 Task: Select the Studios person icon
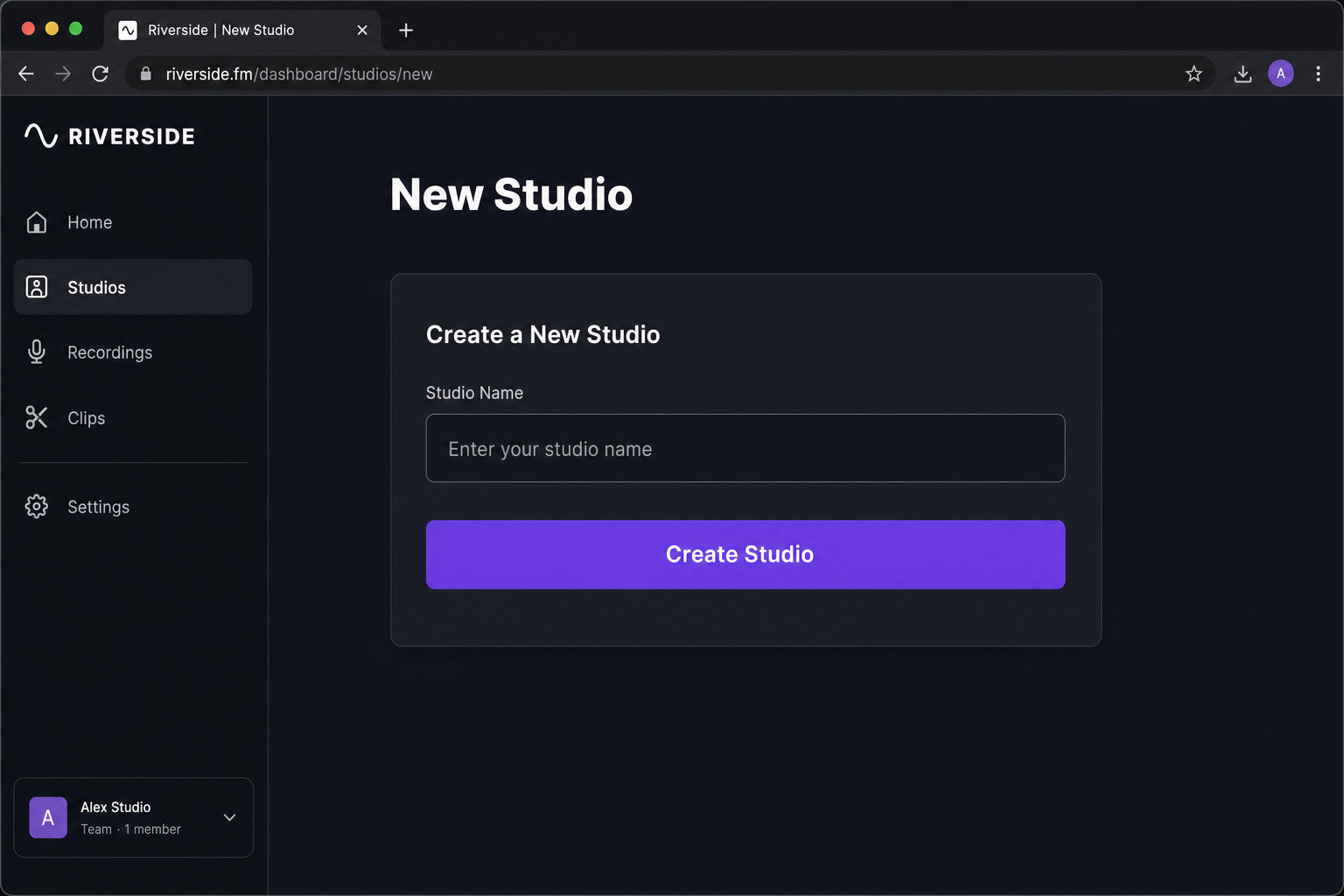(x=37, y=287)
